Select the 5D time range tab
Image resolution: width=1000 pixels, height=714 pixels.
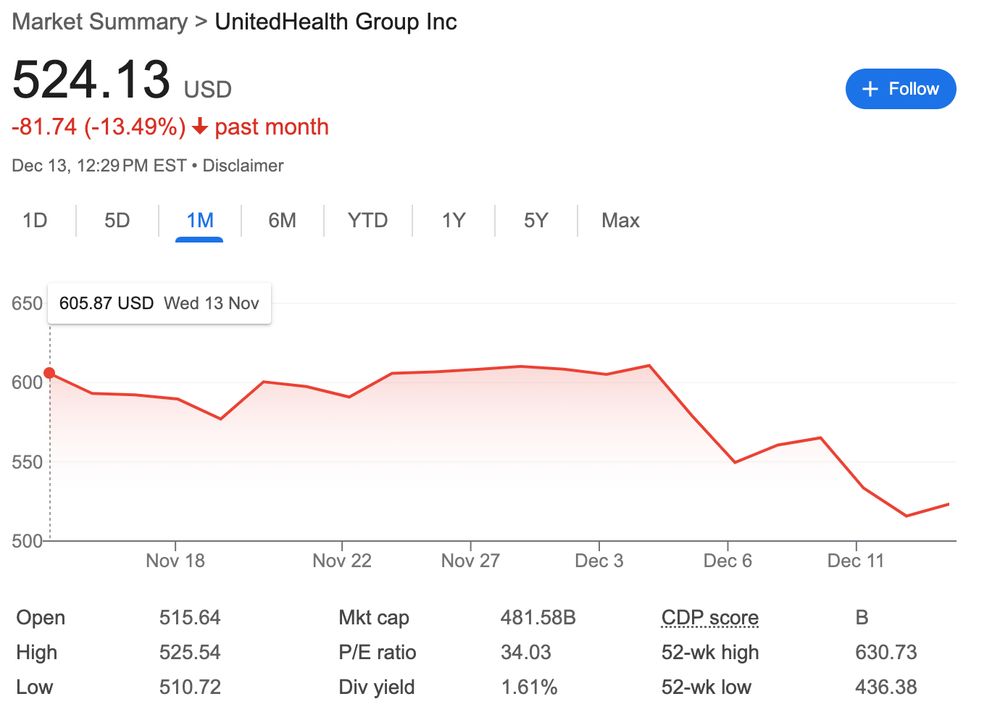pos(117,221)
